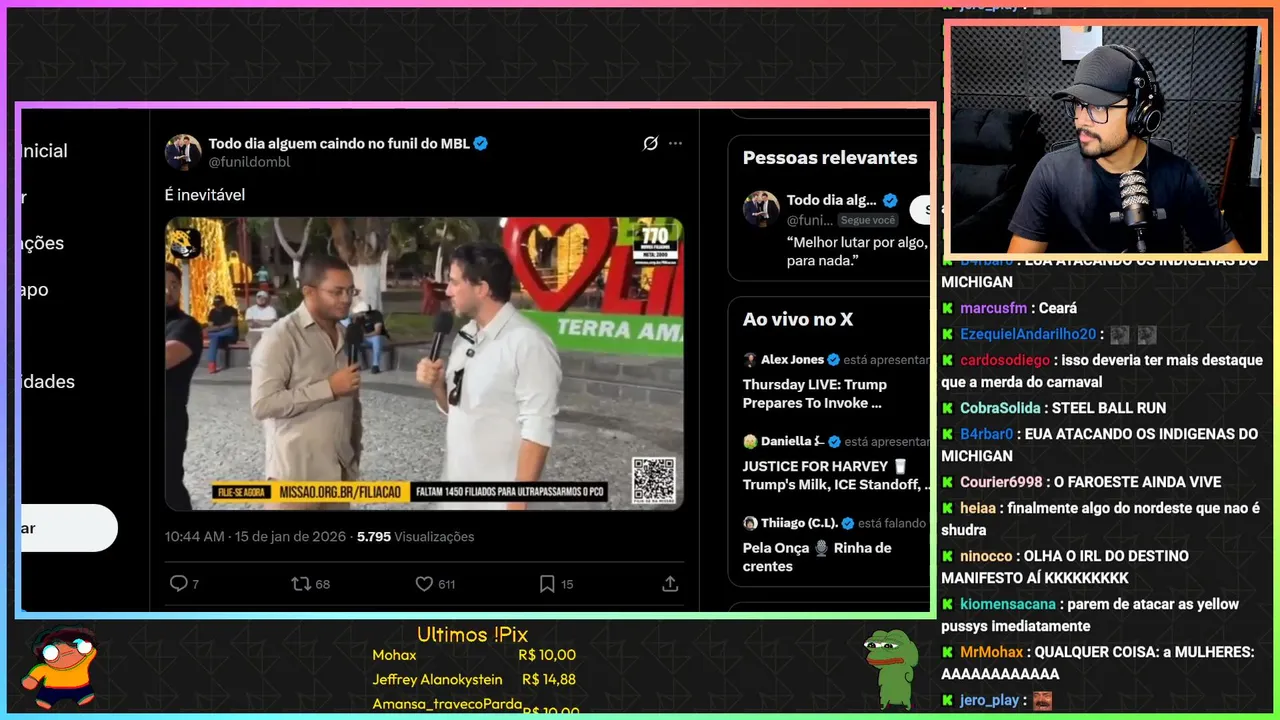Click Kick badge icon beside CobraSolida
1280x720 pixels.
pos(948,408)
